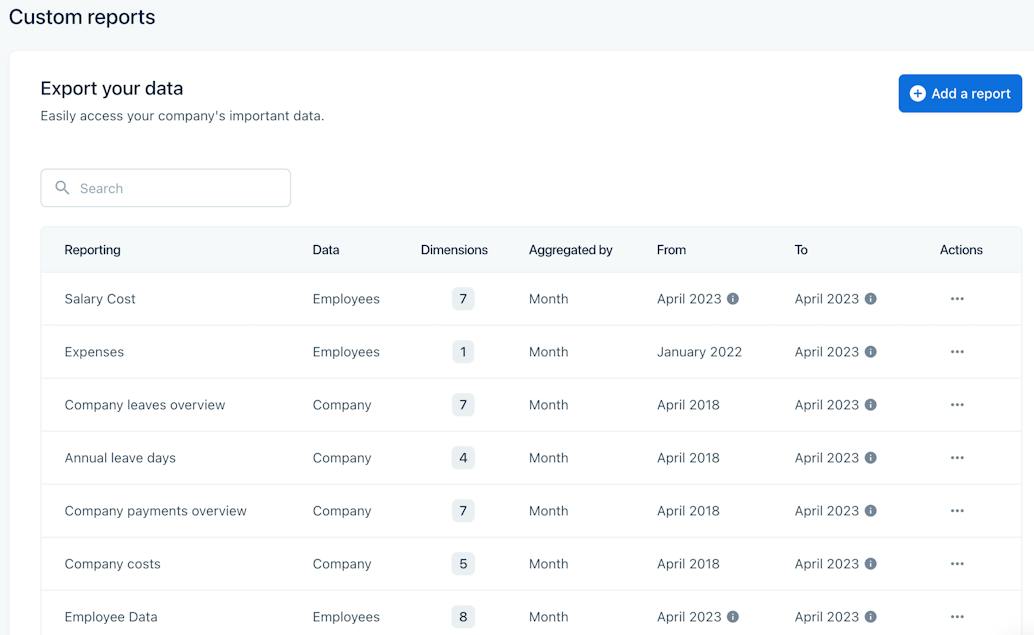The width and height of the screenshot is (1034, 635).
Task: Select the Annual leave days report name
Action: (x=120, y=458)
